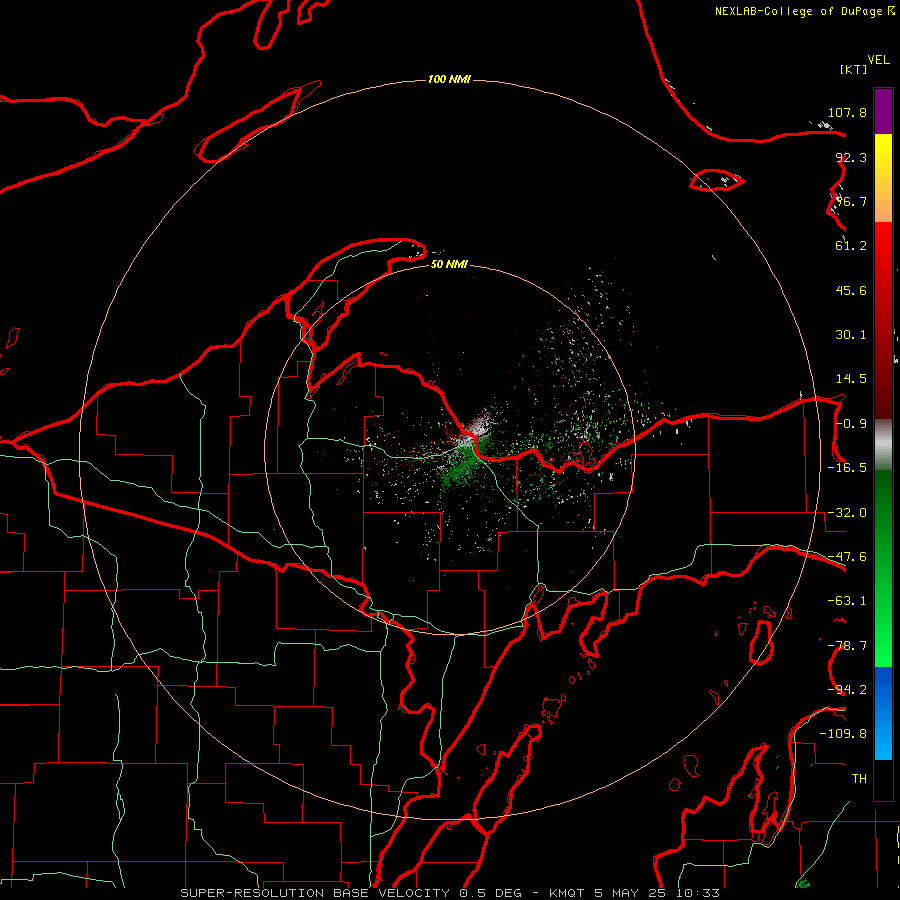Click the -32.0 velocity scale value

[847, 513]
